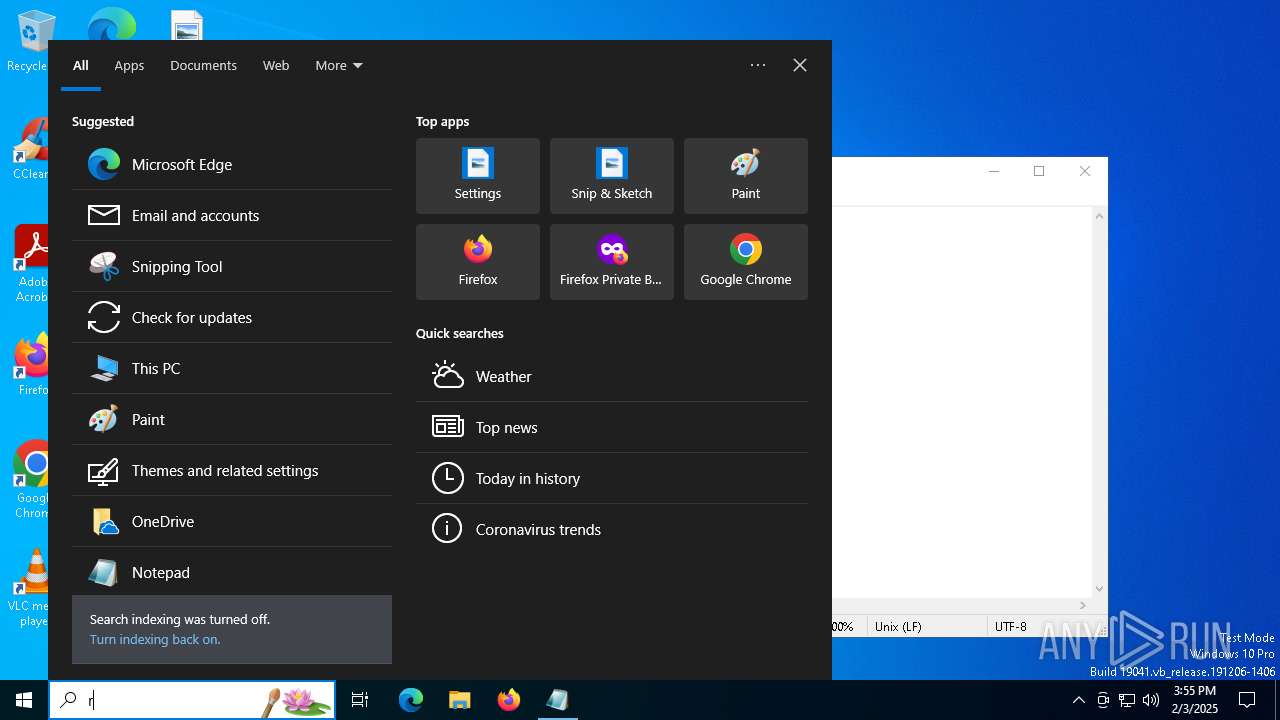The width and height of the screenshot is (1280, 720).
Task: Click Turn indexing back on link
Action: coord(155,639)
